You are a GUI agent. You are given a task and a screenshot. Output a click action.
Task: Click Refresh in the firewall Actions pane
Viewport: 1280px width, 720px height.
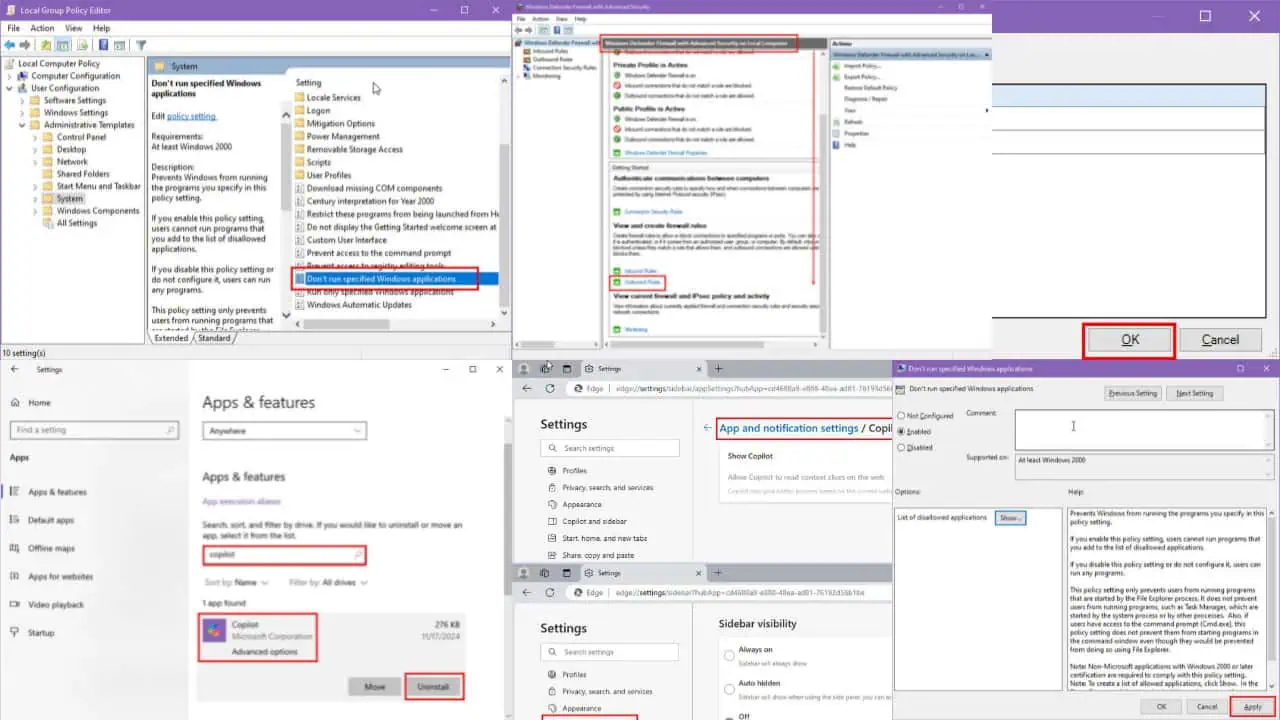pos(853,121)
